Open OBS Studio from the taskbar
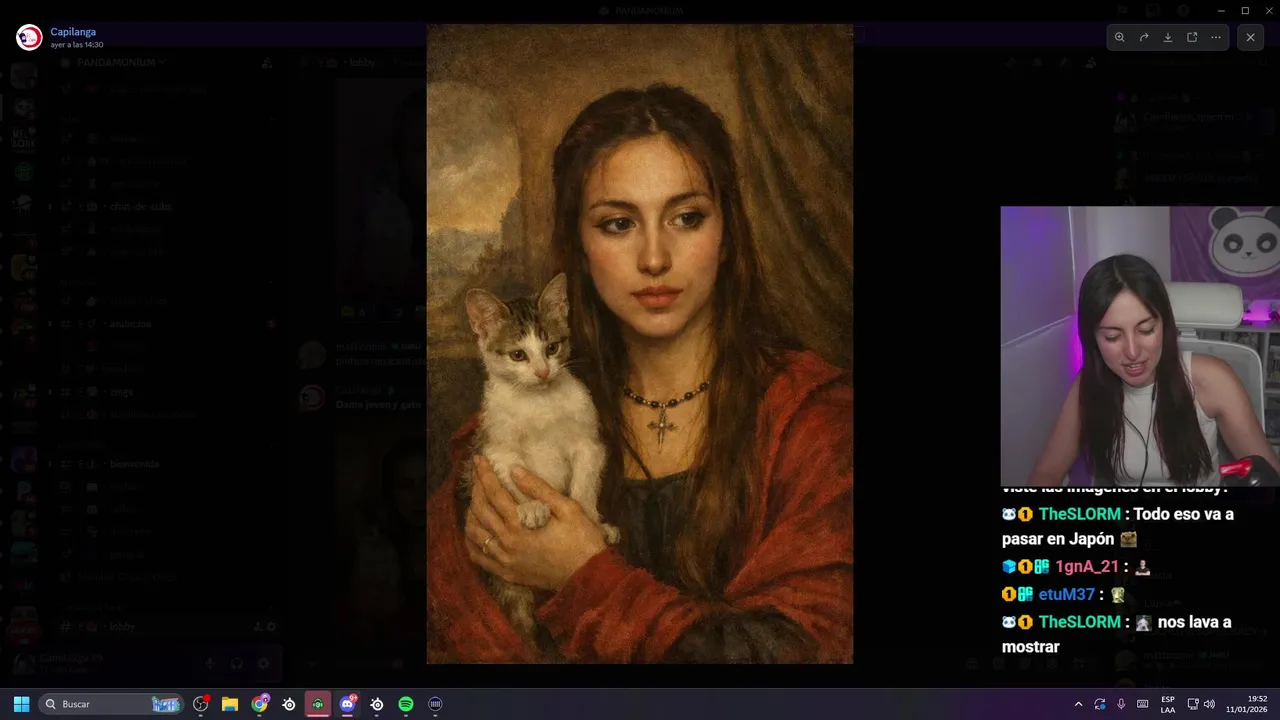 click(x=201, y=704)
